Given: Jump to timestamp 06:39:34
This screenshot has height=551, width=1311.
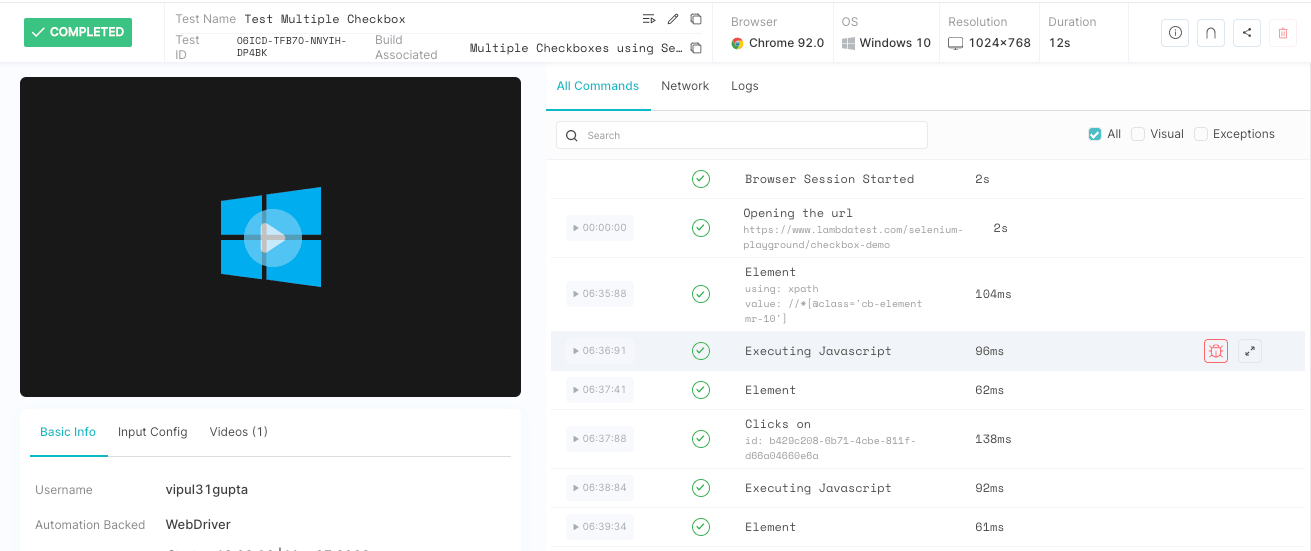Looking at the screenshot, I should (600, 527).
